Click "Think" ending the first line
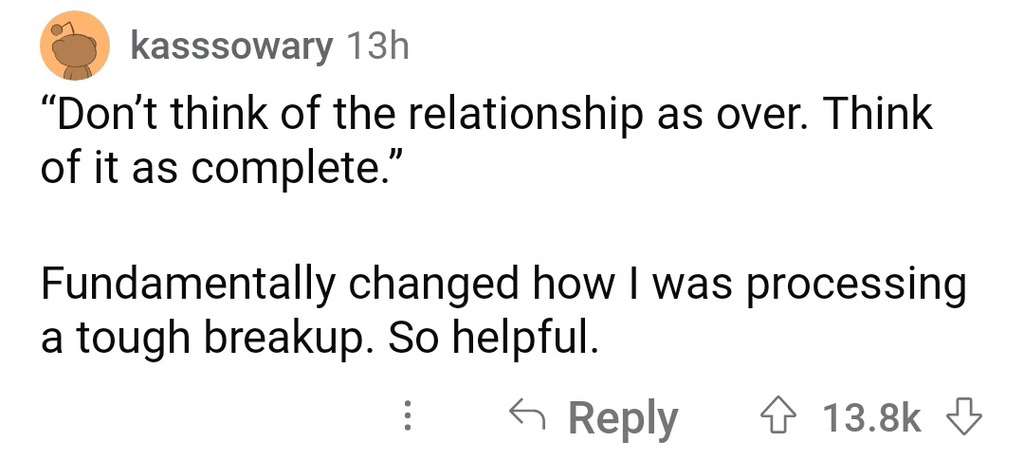 coord(880,115)
